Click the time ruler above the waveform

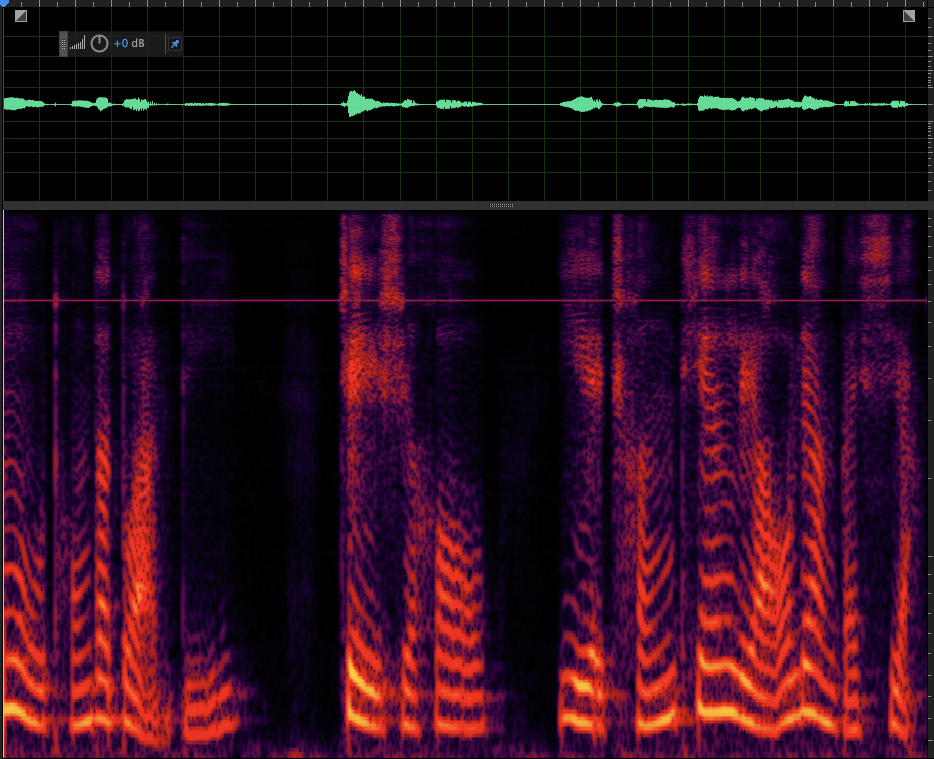[x=467, y=4]
